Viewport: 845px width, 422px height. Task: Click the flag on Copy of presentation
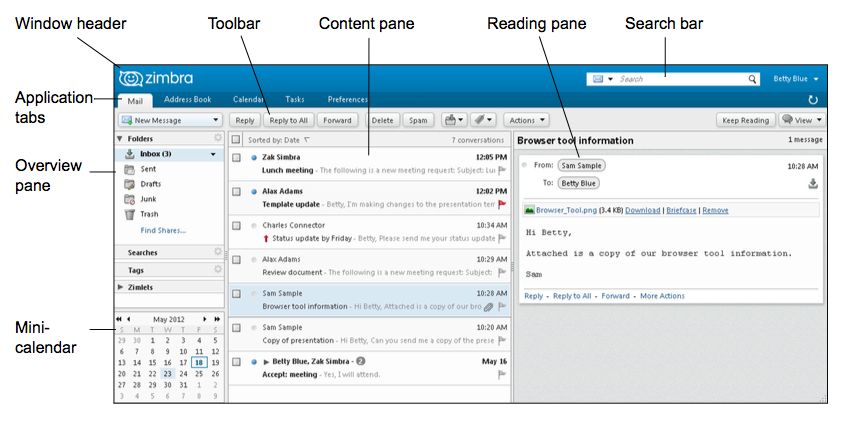pos(502,341)
